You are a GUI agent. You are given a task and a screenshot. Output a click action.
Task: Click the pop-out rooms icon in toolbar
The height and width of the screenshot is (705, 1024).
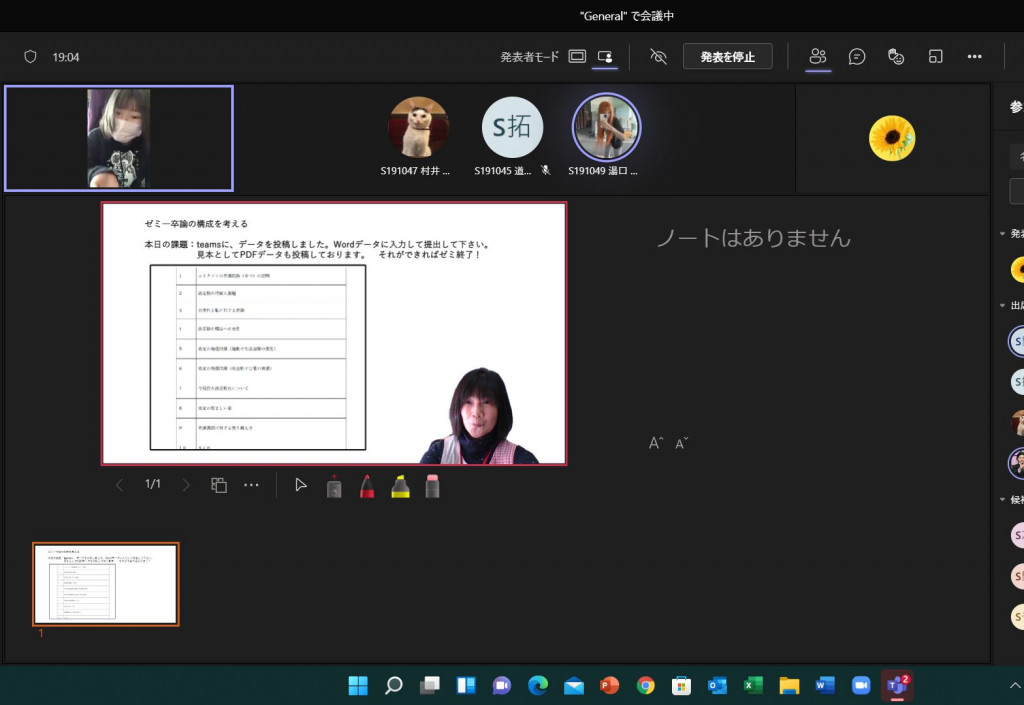coord(936,57)
